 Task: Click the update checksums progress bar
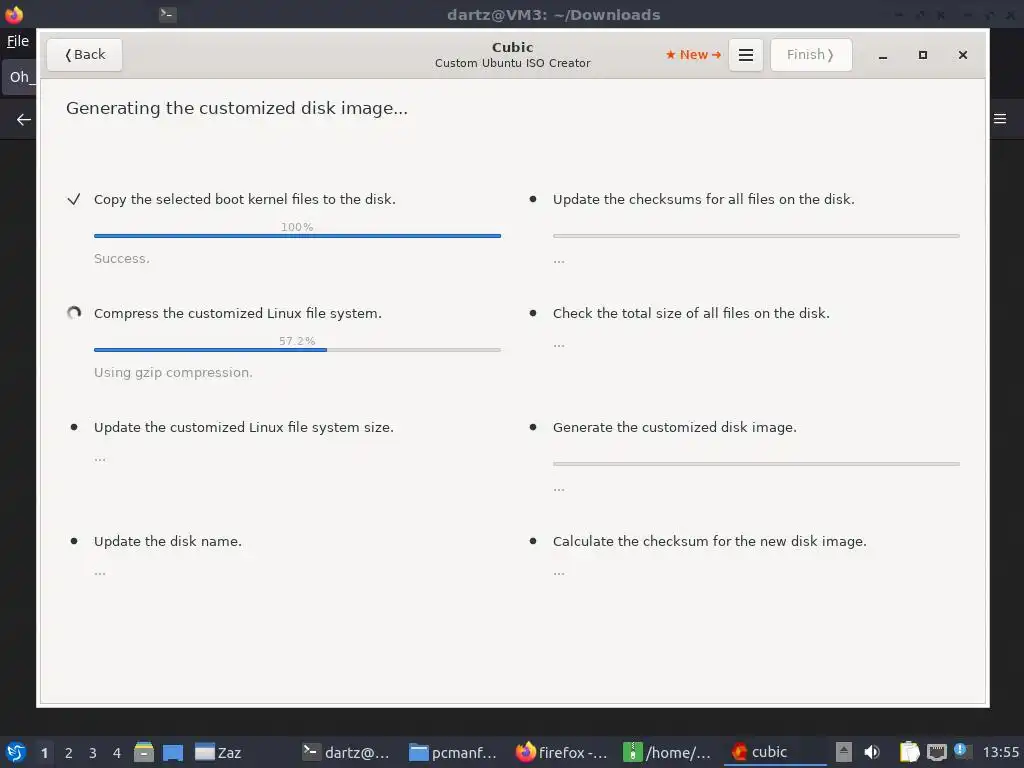(x=756, y=236)
